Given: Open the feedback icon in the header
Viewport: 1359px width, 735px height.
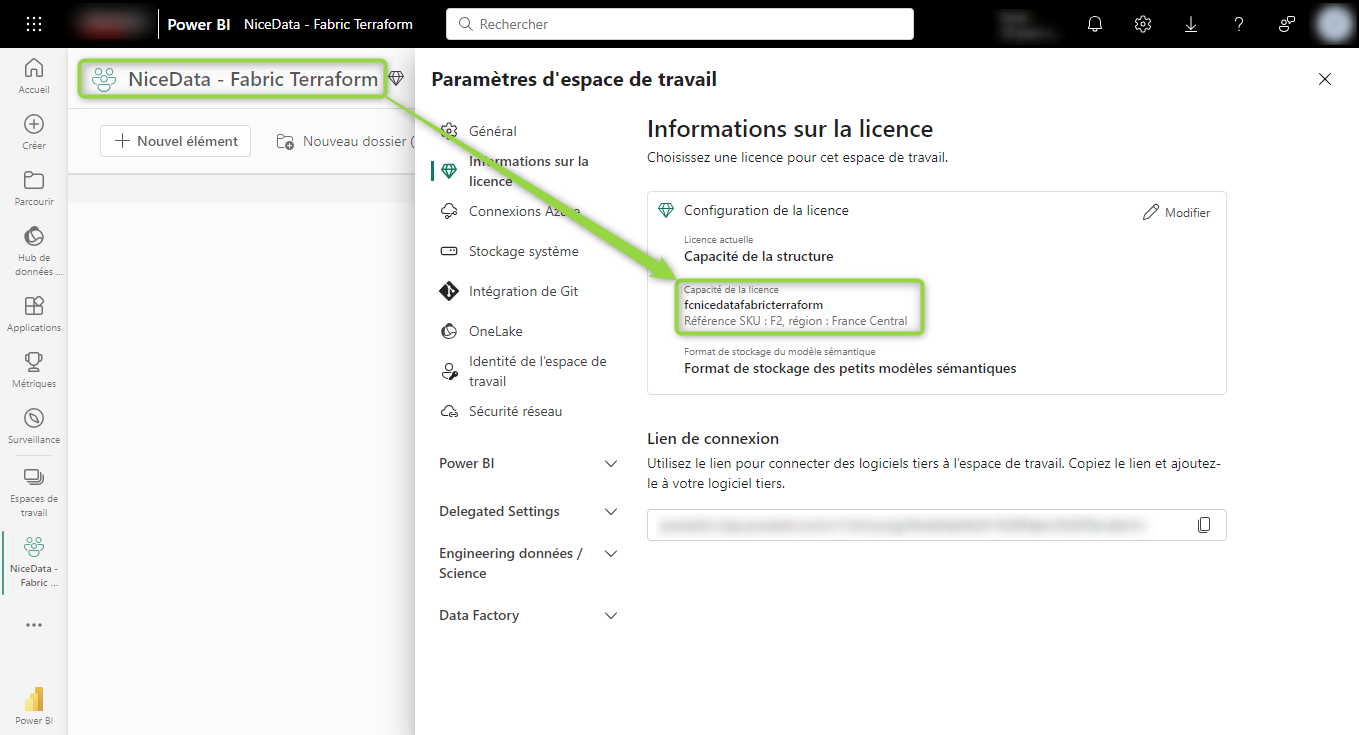Looking at the screenshot, I should coord(1287,24).
